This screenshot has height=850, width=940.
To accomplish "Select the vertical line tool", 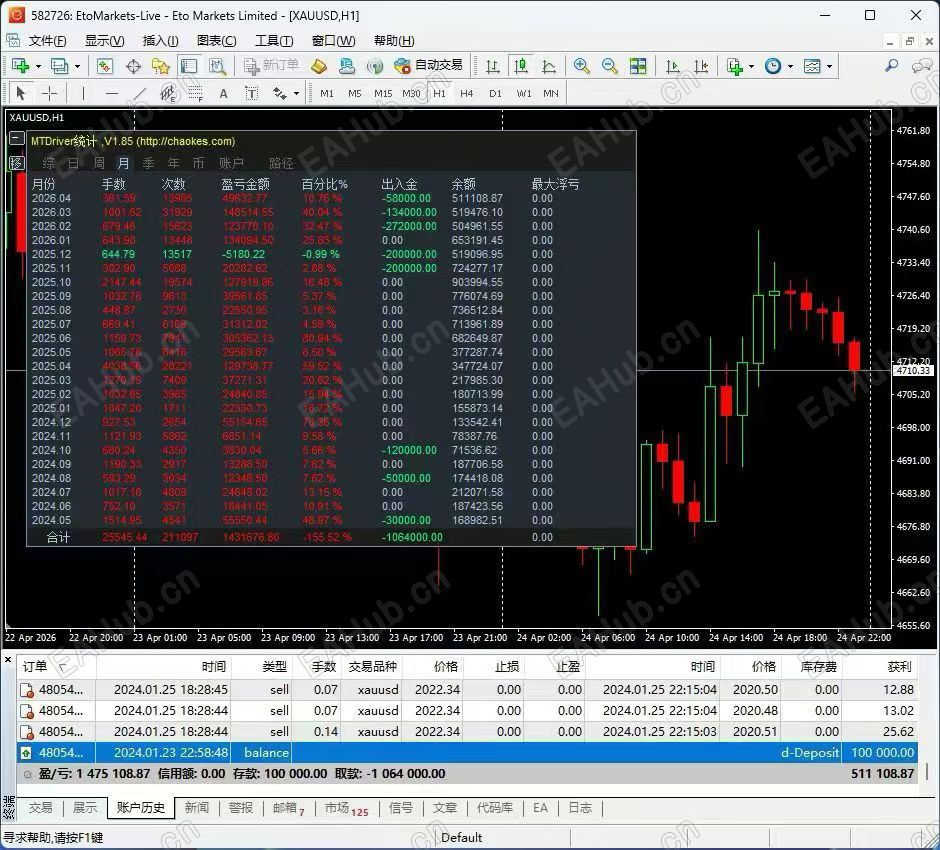I will point(83,93).
